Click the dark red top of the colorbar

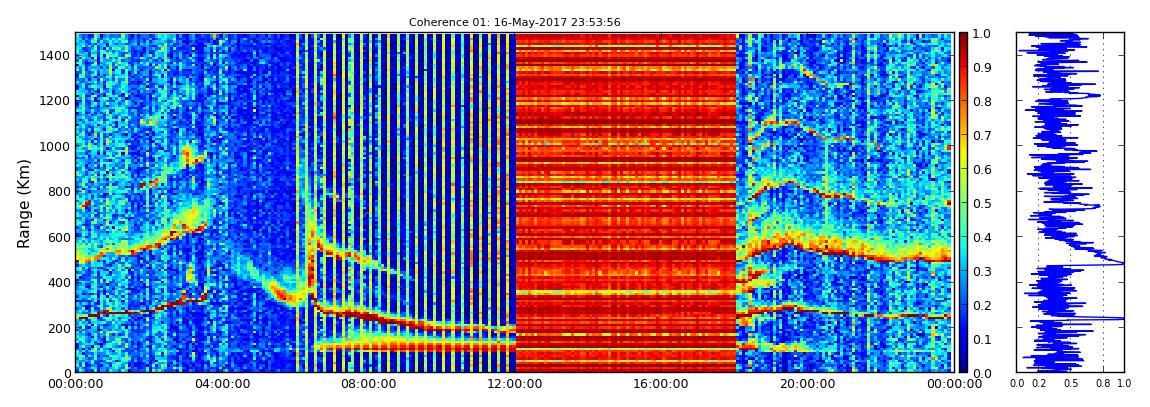pyautogui.click(x=963, y=38)
